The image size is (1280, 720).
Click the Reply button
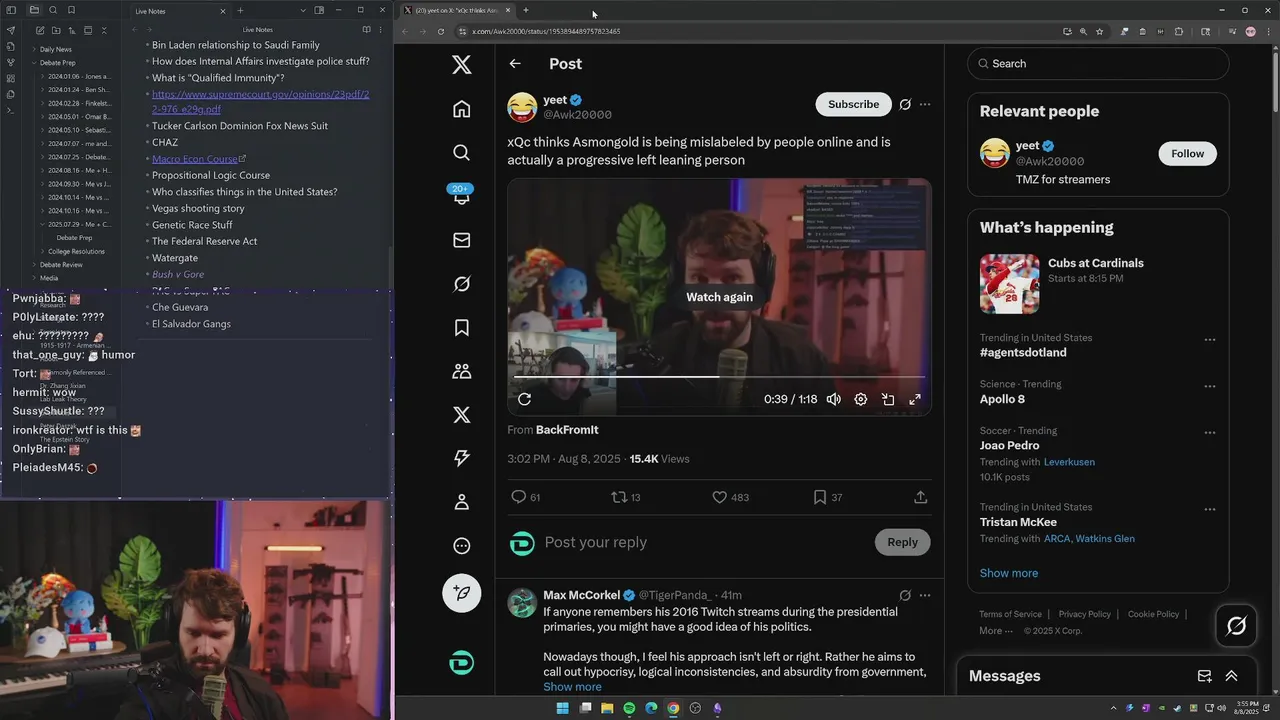click(902, 542)
